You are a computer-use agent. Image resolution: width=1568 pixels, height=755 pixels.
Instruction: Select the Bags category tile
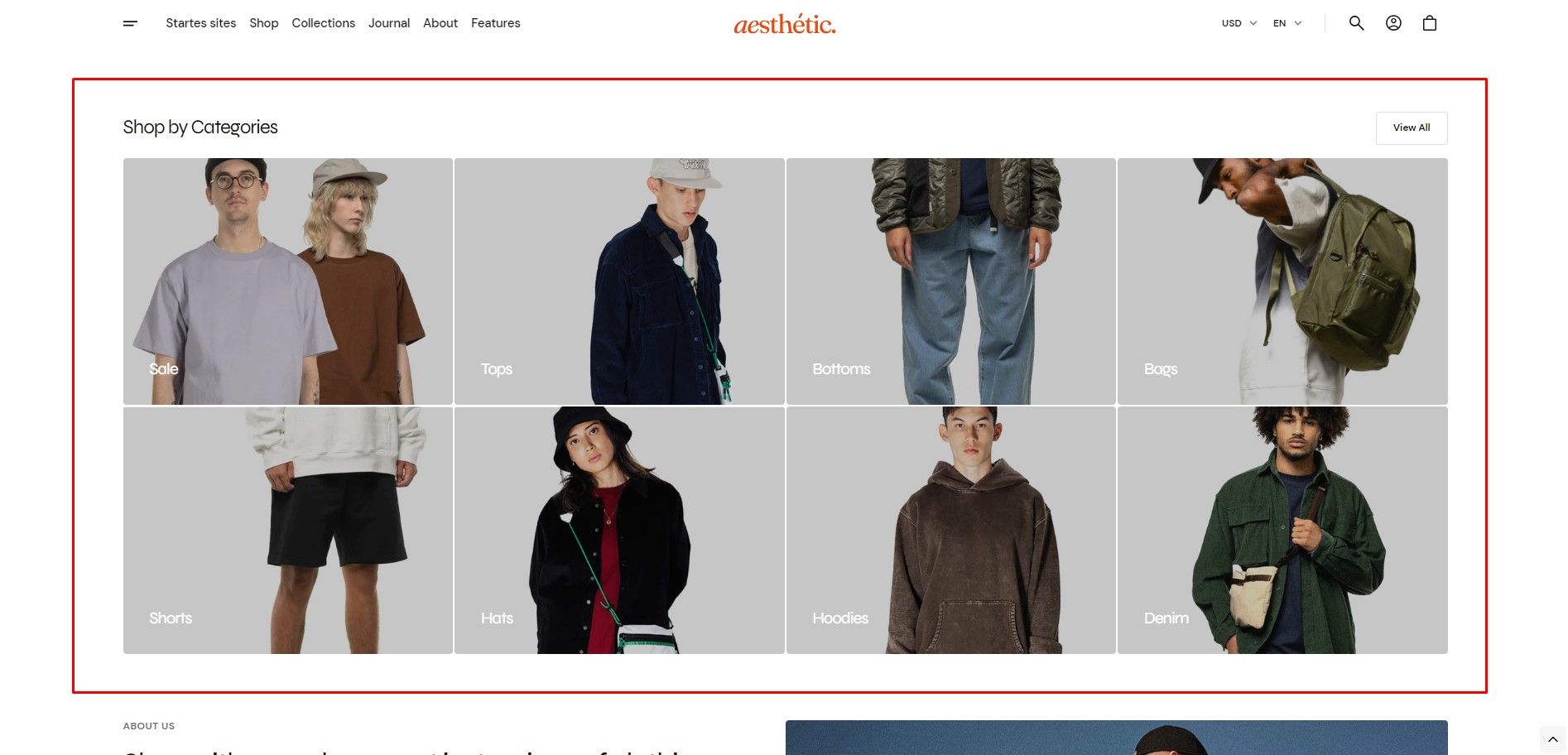1282,281
